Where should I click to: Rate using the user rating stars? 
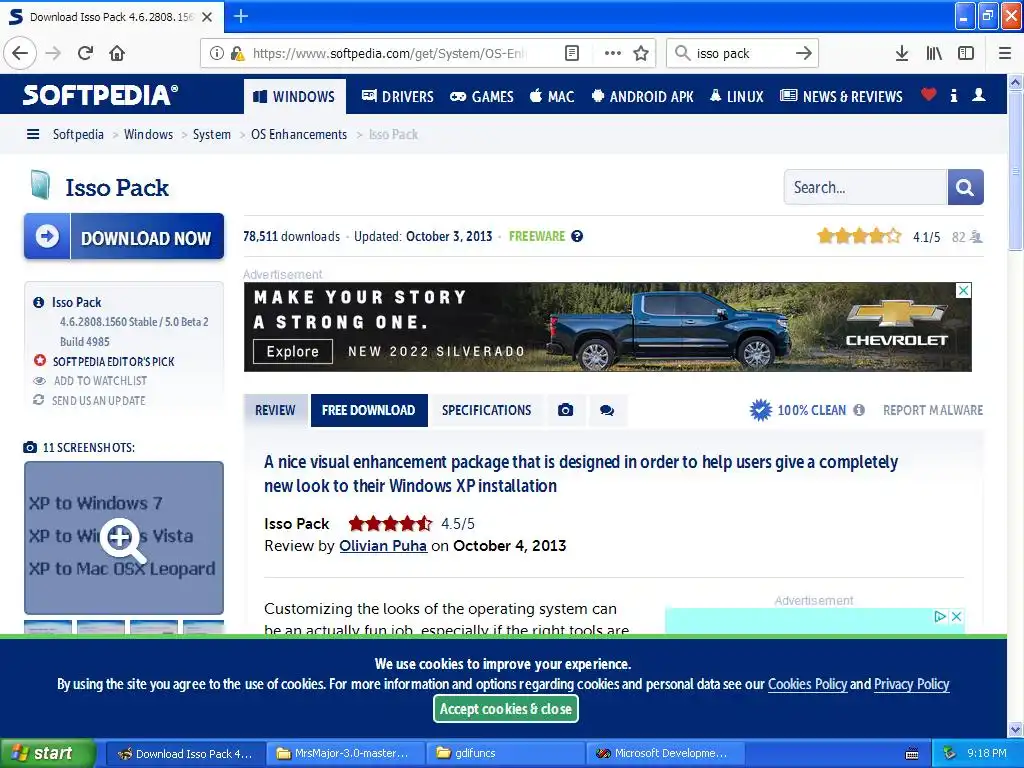pos(859,236)
